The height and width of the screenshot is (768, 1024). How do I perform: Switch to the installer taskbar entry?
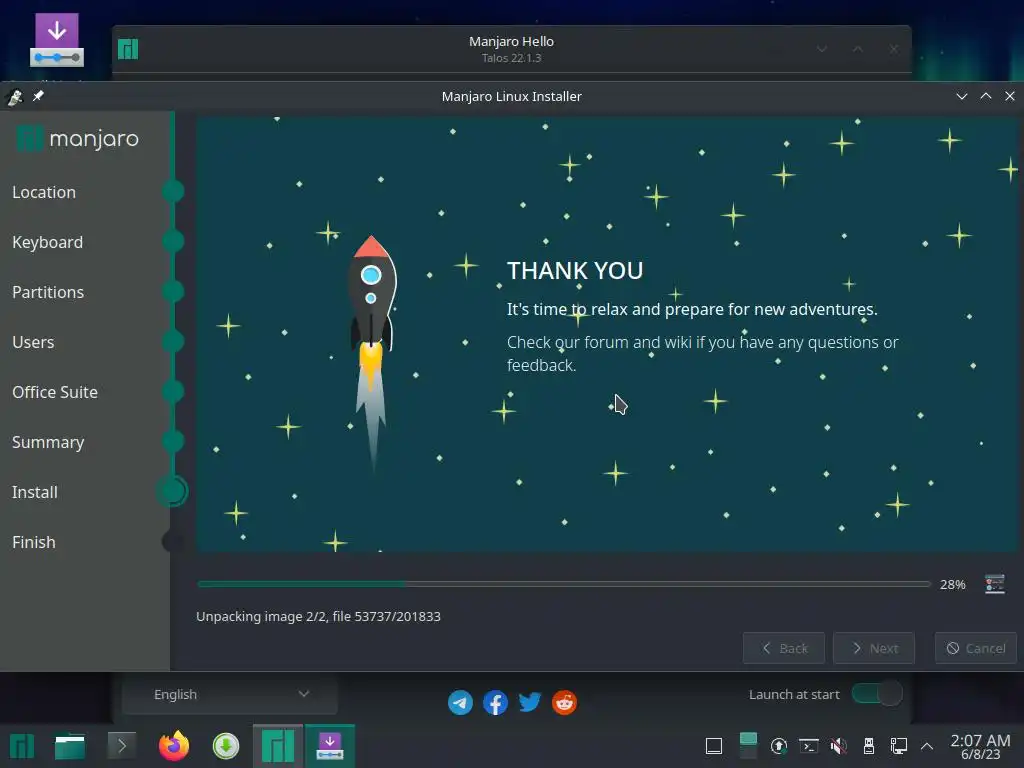click(330, 746)
